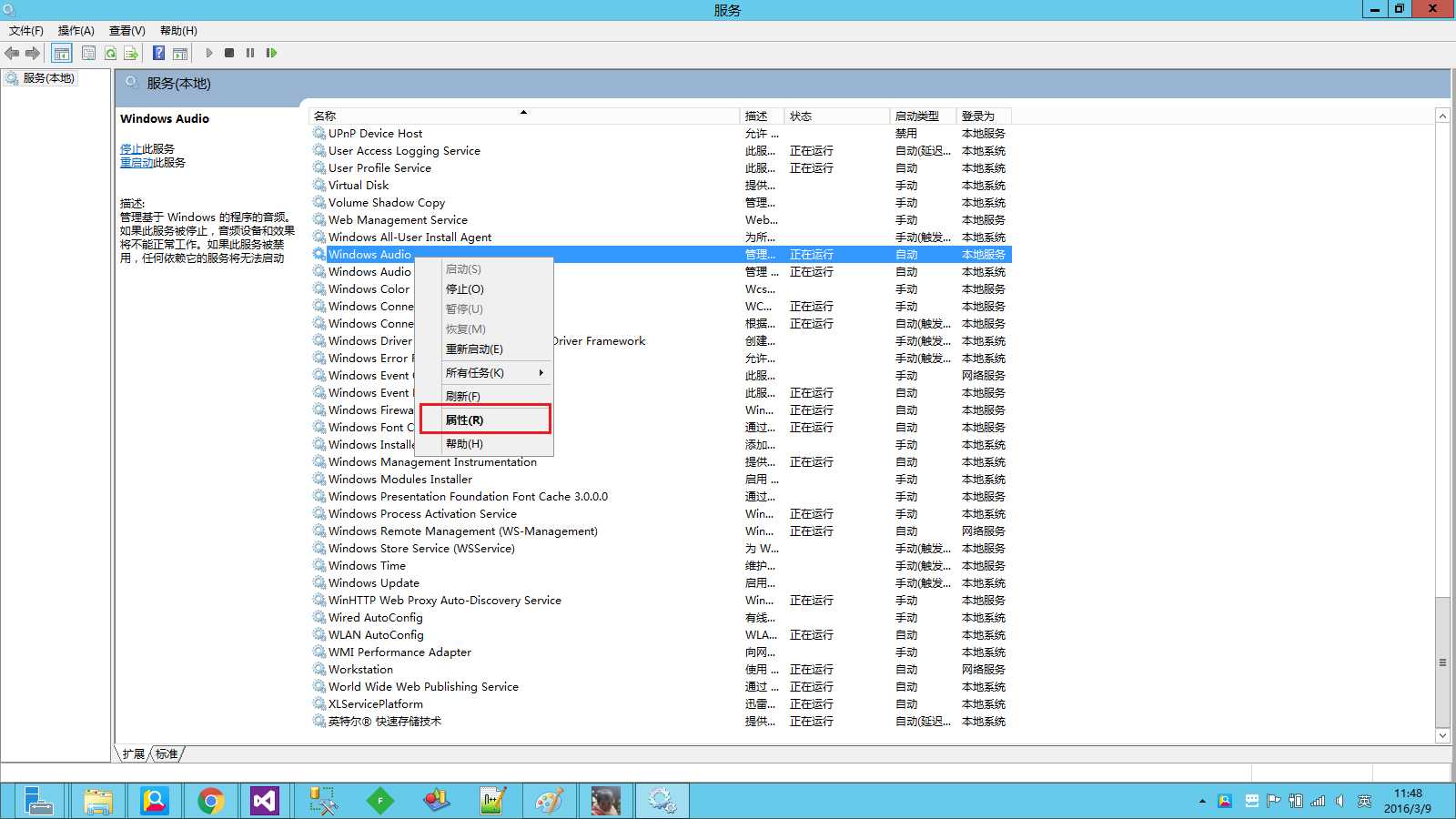Viewport: 1456px width, 819px height.
Task: Open Paint from the taskbar
Action: [549, 801]
